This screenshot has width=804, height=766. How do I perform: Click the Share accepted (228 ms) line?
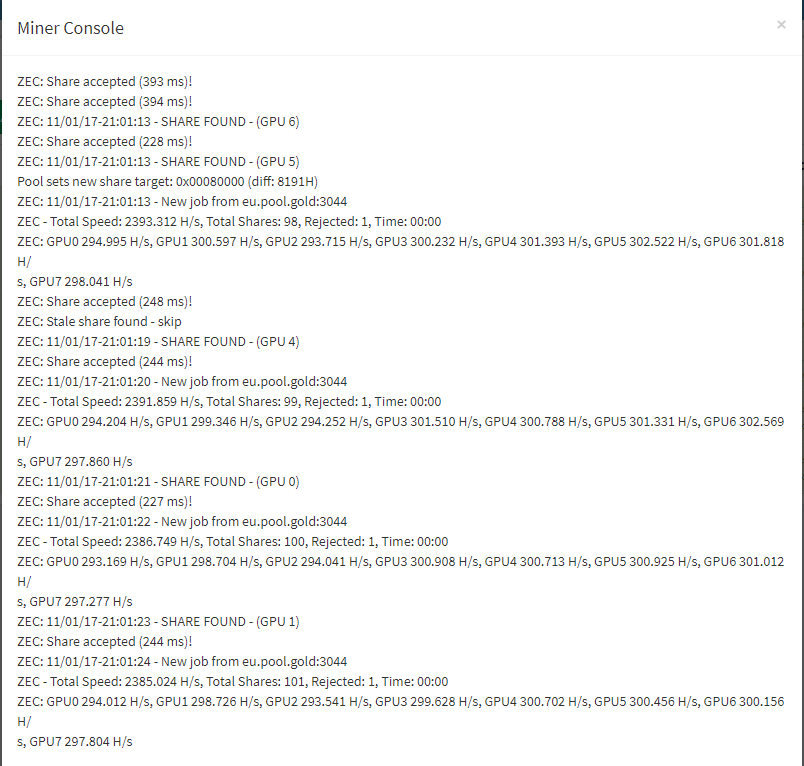tap(105, 142)
